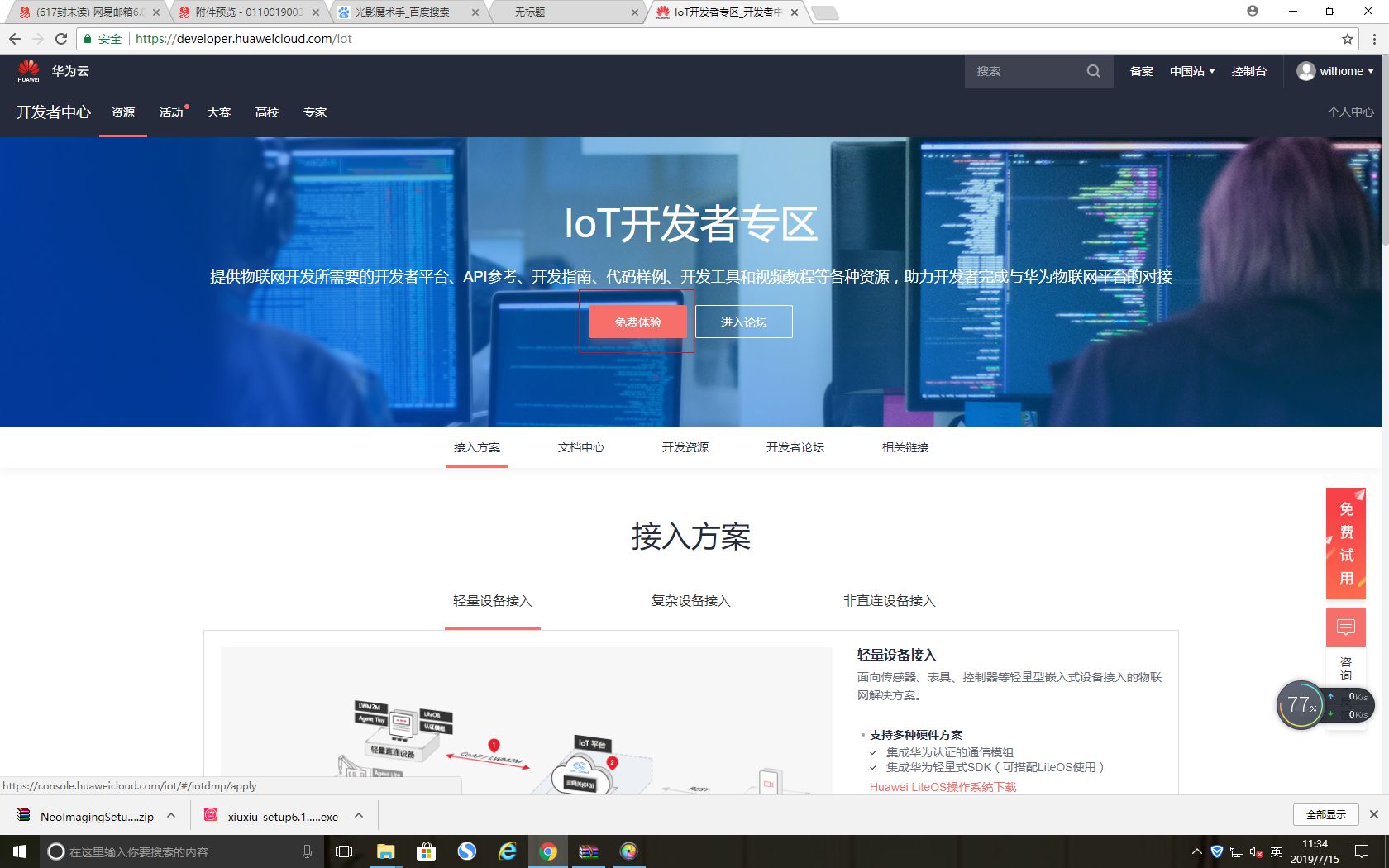Click the Huawei Cloud logo
The width and height of the screenshot is (1389, 868).
click(53, 71)
